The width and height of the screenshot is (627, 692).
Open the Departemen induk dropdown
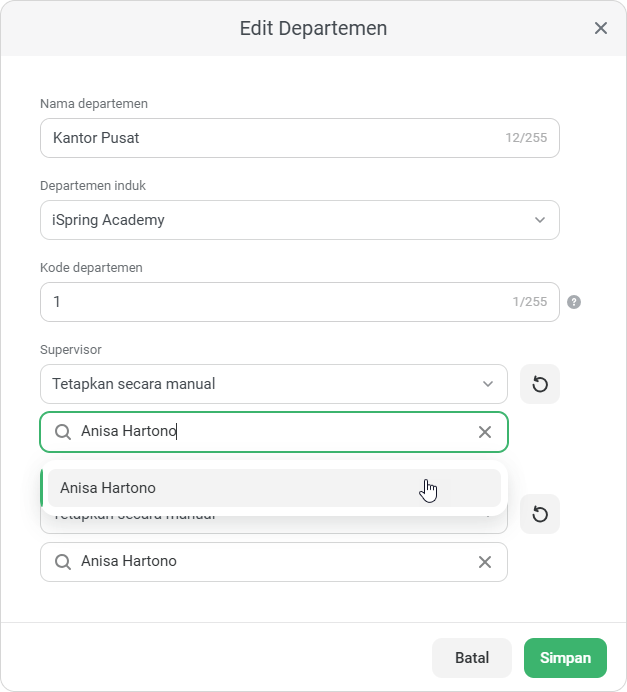coord(300,220)
